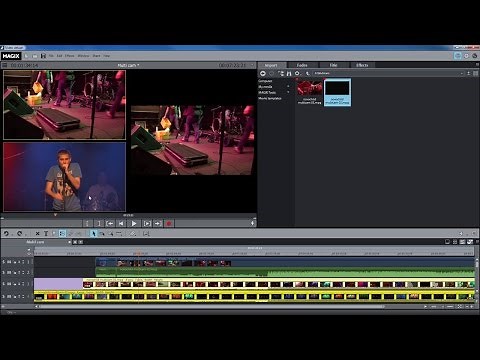
Task: Click the media pool Back arrow
Action: (x=263, y=73)
